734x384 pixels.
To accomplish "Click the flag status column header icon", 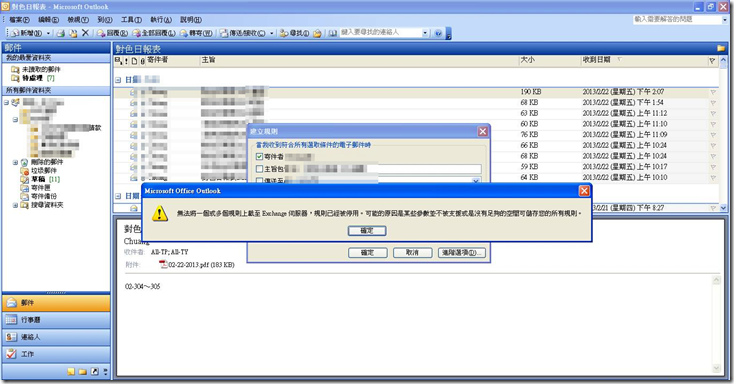I will coord(712,61).
